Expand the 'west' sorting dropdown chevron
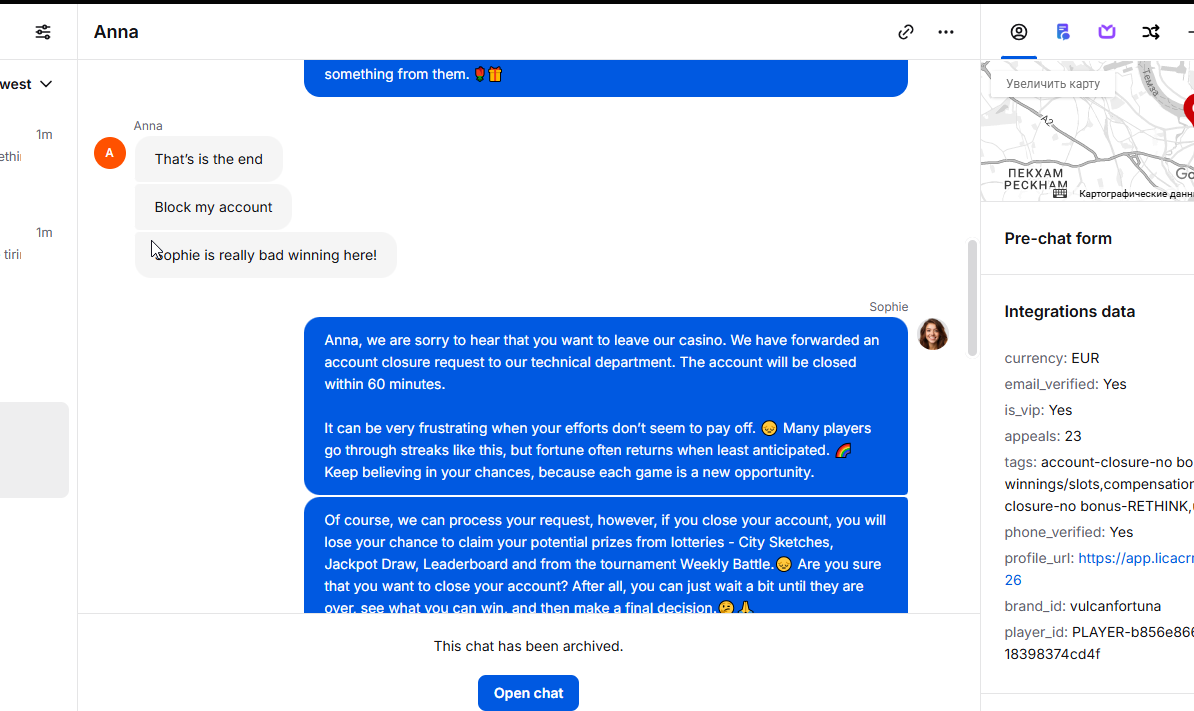 click(46, 84)
